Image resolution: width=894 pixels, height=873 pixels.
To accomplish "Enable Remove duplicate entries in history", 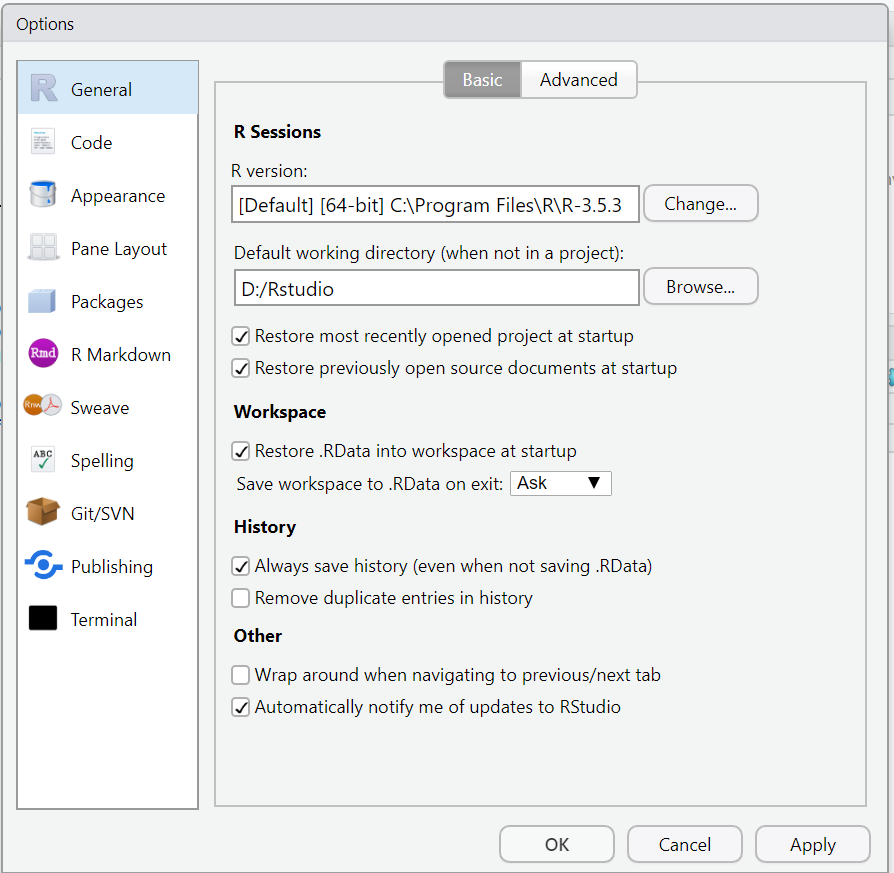I will click(x=240, y=598).
